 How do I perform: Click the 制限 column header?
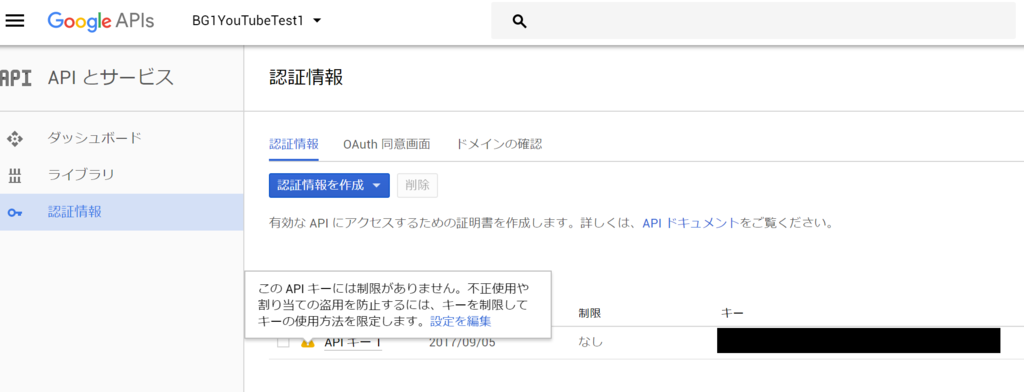(x=590, y=314)
